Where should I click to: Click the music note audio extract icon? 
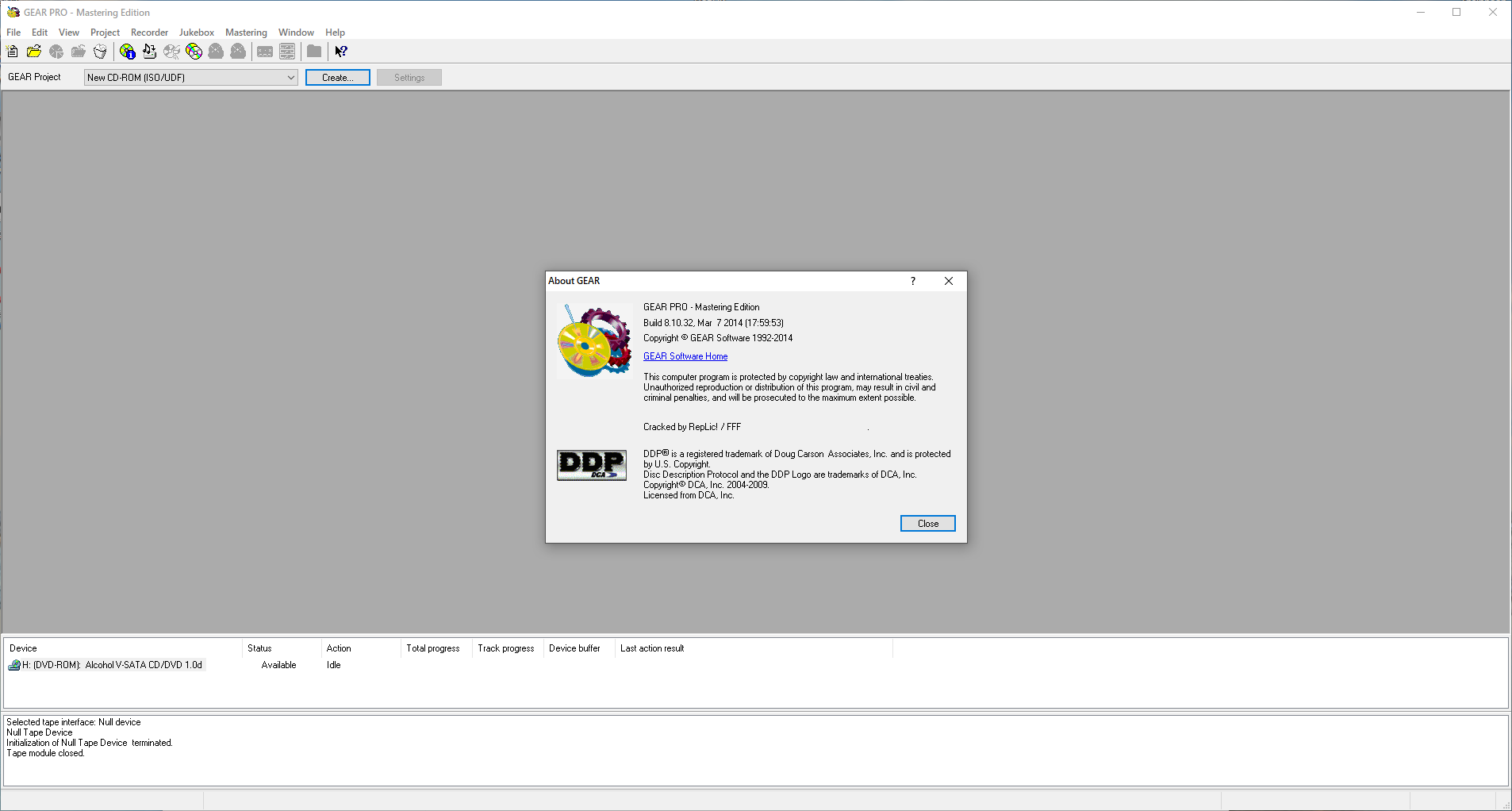[x=150, y=52]
